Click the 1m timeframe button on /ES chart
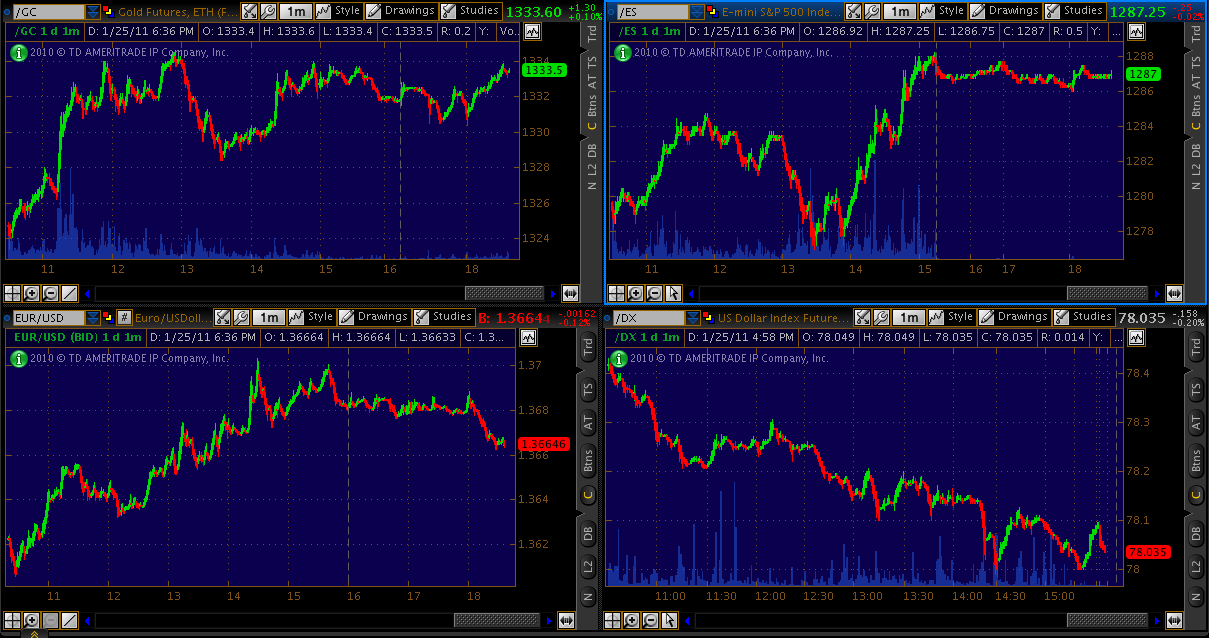1209x638 pixels. pos(899,11)
